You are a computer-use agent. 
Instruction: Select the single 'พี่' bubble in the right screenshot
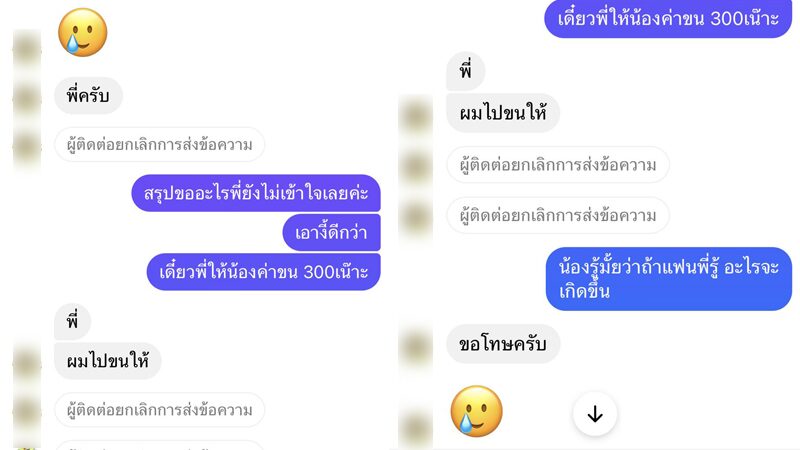pyautogui.click(x=465, y=70)
